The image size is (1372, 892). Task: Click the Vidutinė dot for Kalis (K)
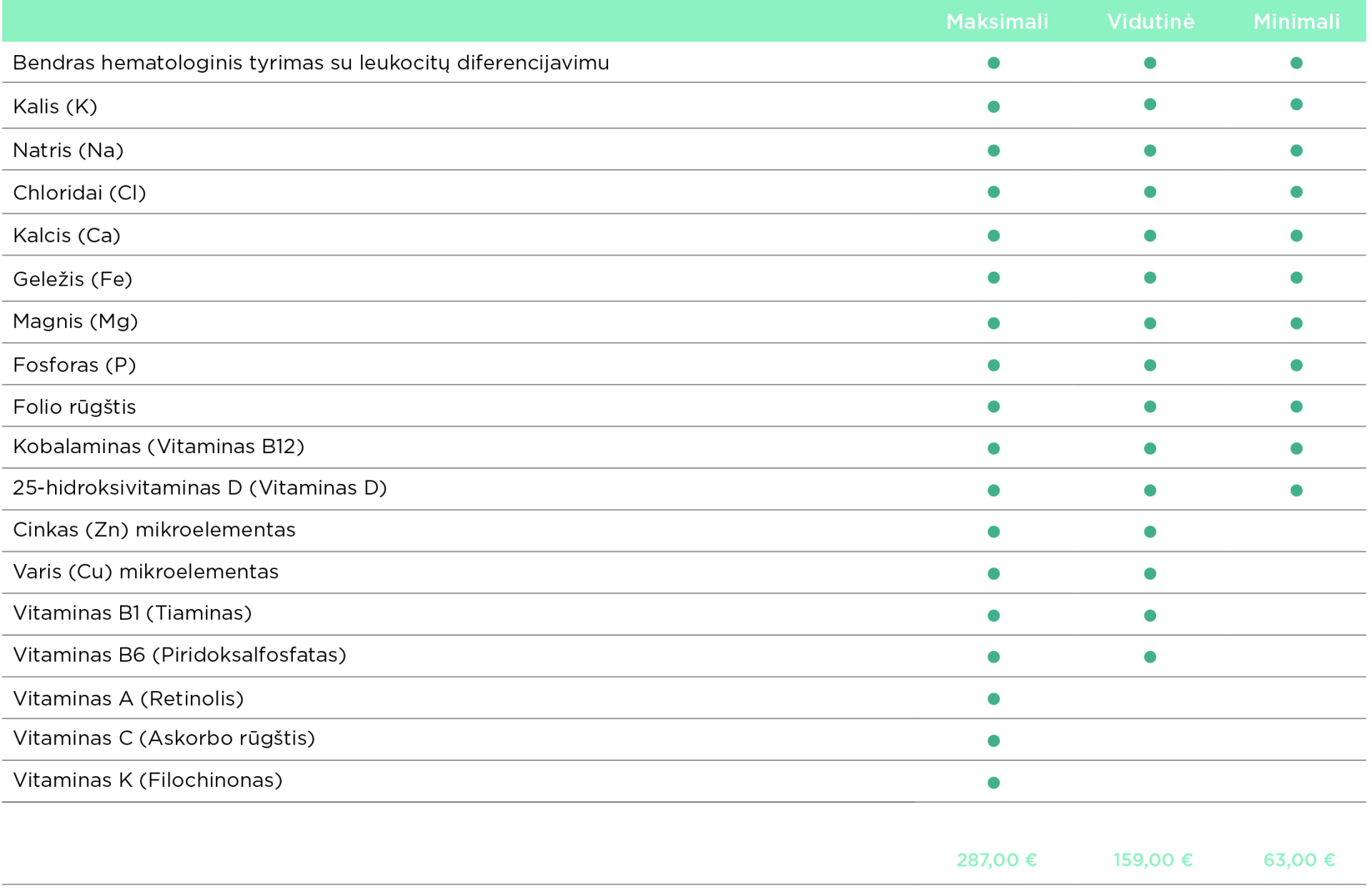[1150, 104]
